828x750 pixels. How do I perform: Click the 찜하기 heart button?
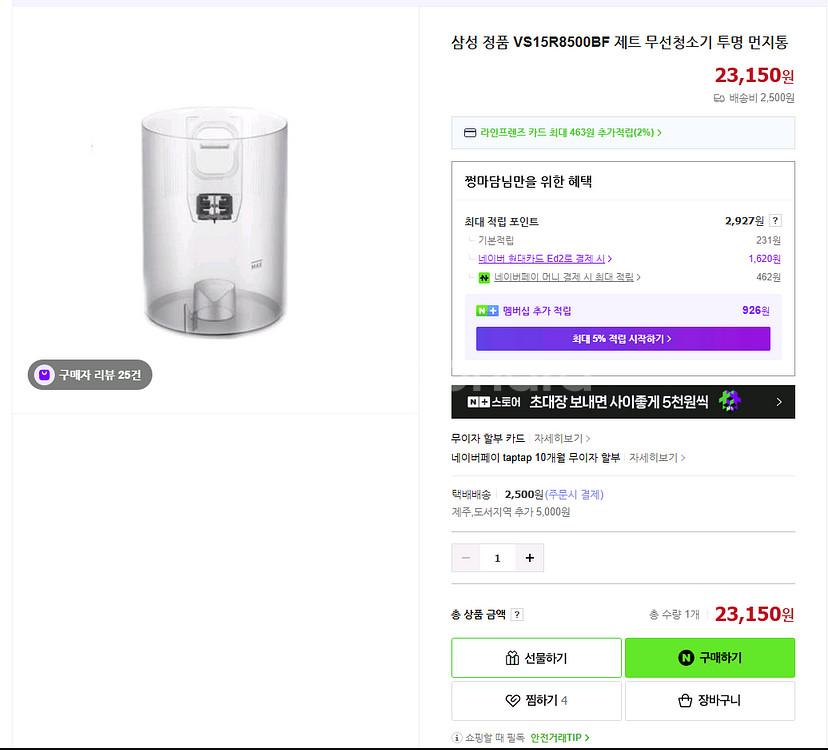(x=536, y=701)
